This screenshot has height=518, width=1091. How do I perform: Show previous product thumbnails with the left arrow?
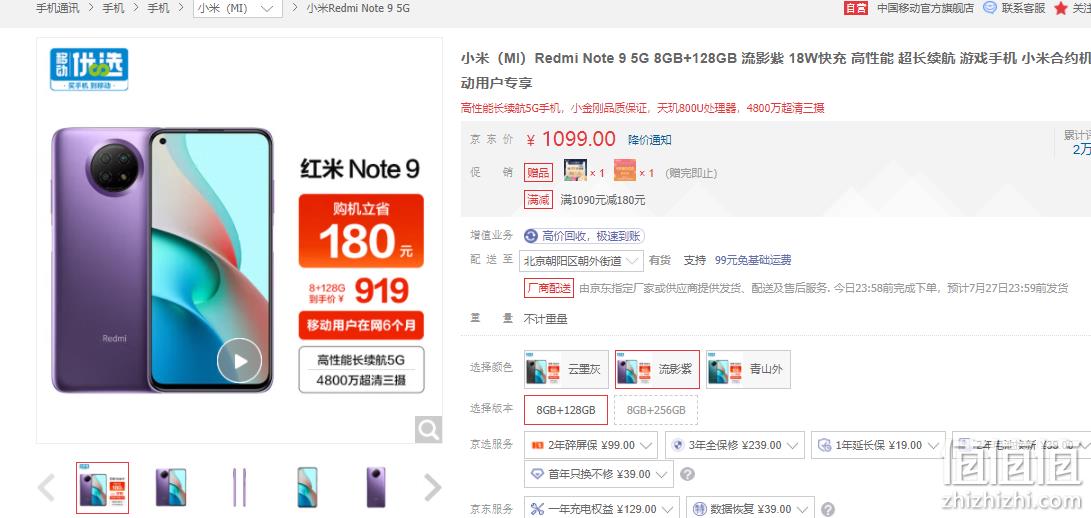coord(46,487)
